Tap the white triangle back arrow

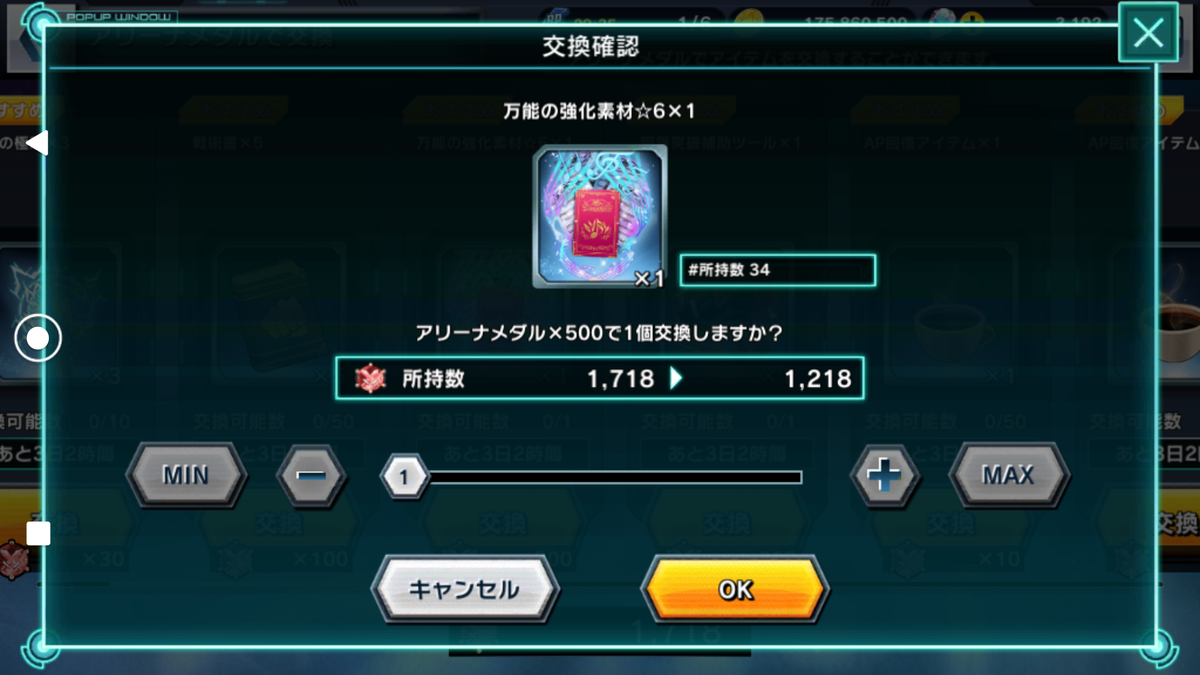click(37, 143)
